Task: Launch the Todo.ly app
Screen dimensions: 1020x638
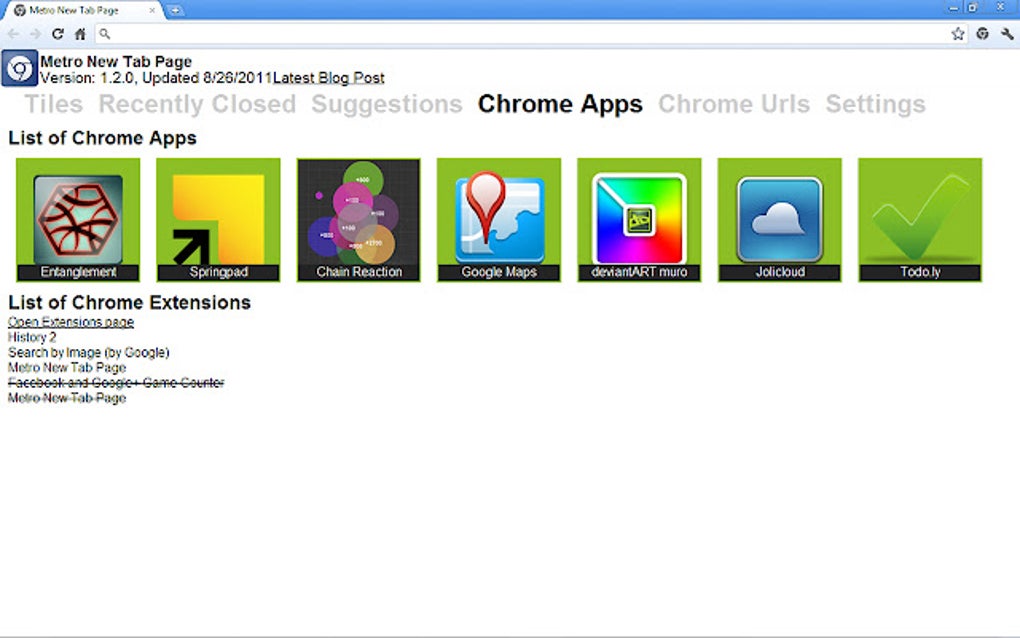Action: point(919,218)
